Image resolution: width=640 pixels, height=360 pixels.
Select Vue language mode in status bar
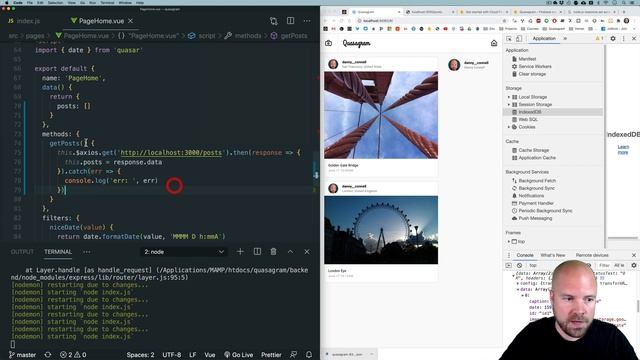click(210, 355)
